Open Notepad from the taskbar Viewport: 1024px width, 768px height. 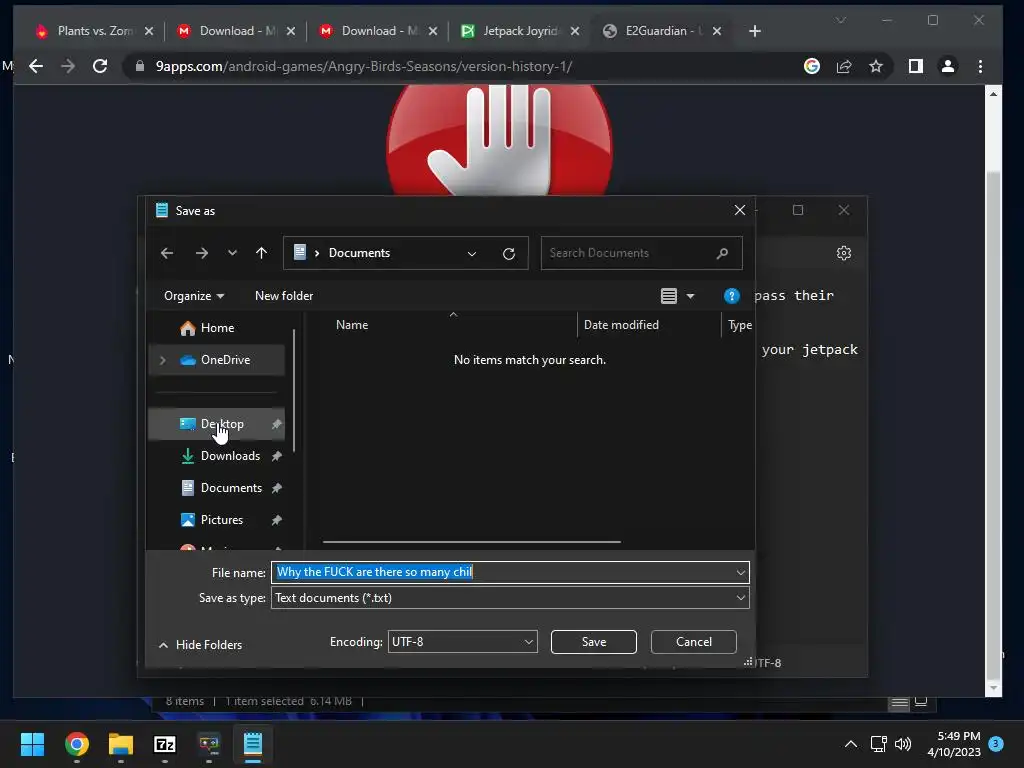253,744
